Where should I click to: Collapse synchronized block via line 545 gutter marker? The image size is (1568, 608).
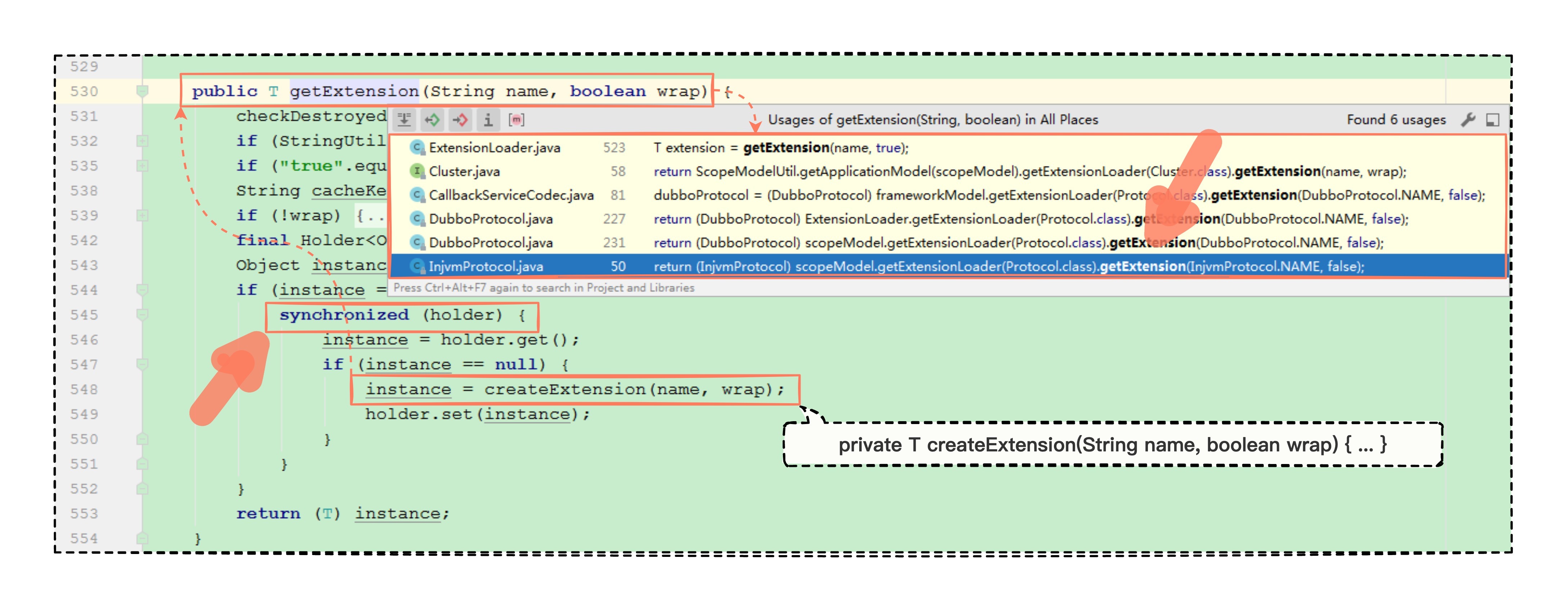pyautogui.click(x=142, y=315)
